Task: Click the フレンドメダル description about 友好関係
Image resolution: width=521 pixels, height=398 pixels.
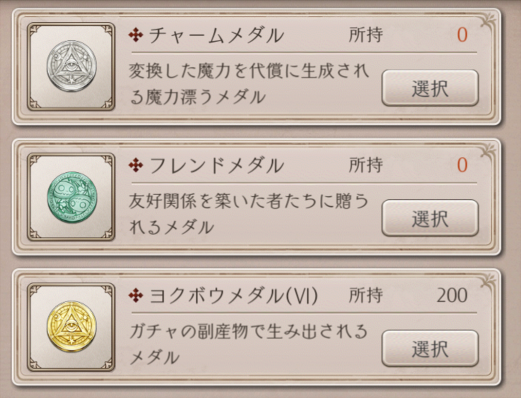Action: [249, 214]
